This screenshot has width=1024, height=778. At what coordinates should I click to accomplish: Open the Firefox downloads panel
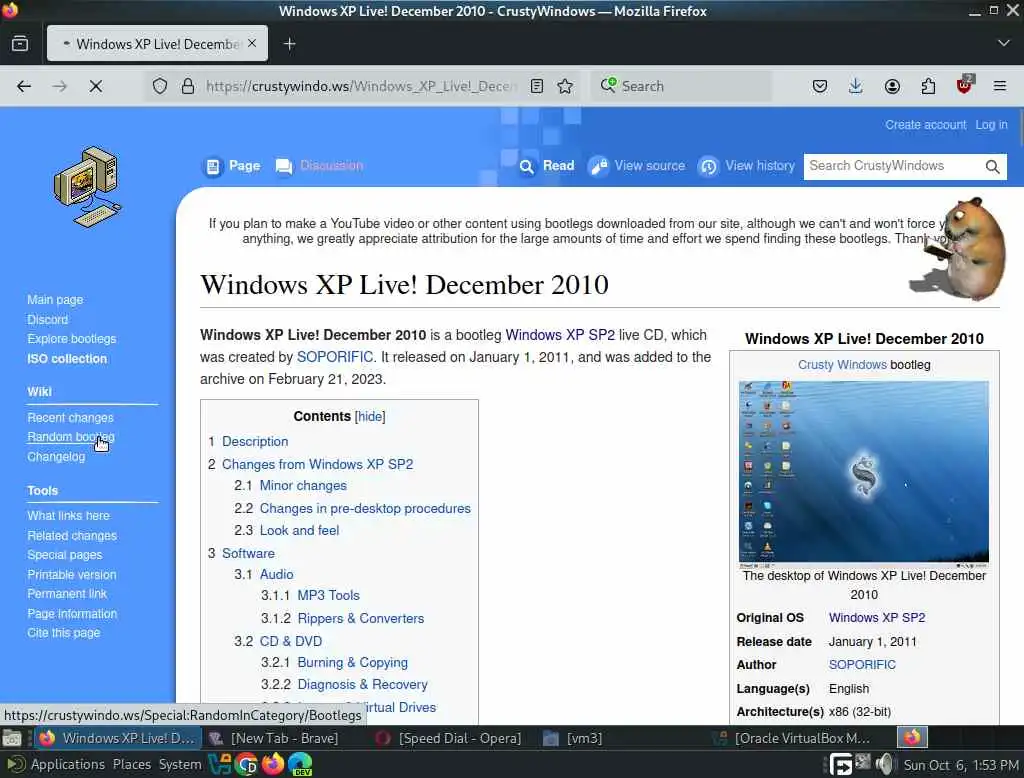pyautogui.click(x=856, y=86)
